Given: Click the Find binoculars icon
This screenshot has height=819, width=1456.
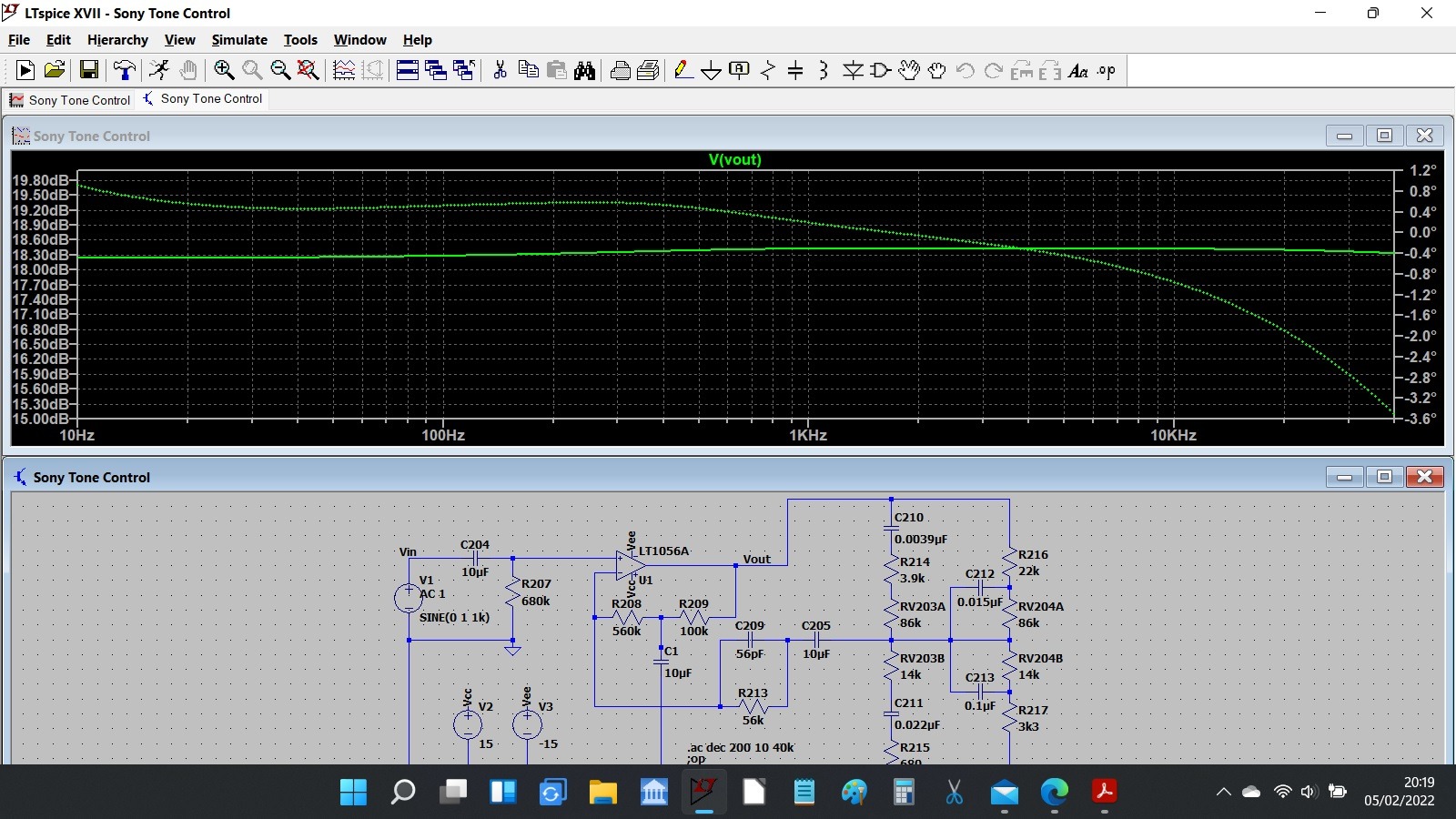Looking at the screenshot, I should (x=585, y=70).
